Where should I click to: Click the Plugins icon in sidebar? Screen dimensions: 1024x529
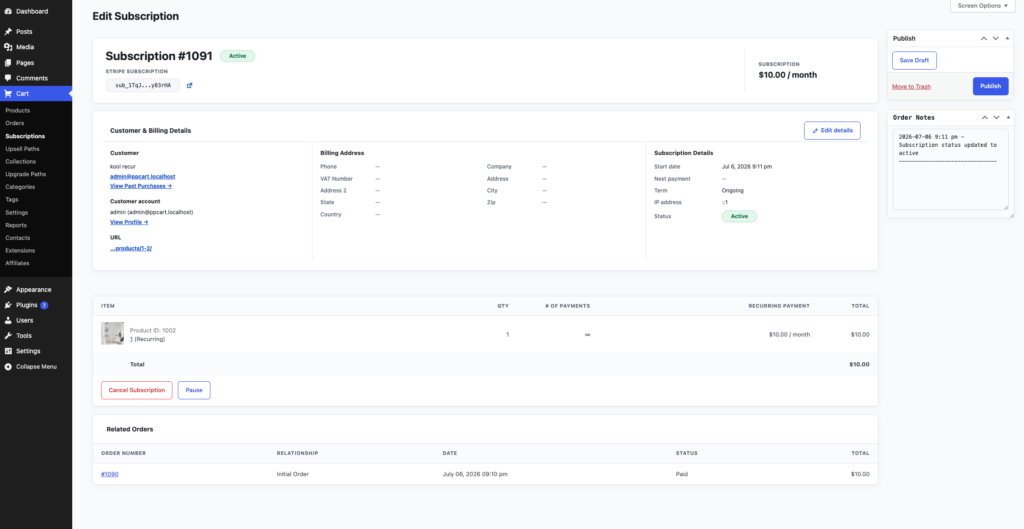(x=8, y=305)
